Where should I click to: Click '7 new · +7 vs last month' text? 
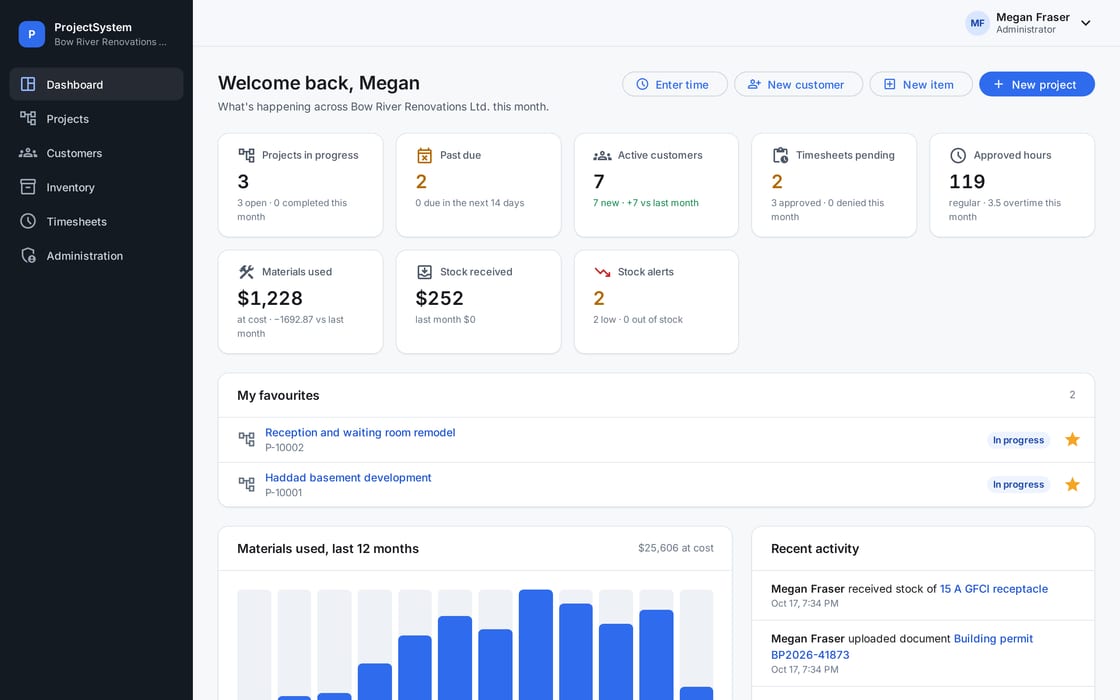[x=646, y=203]
